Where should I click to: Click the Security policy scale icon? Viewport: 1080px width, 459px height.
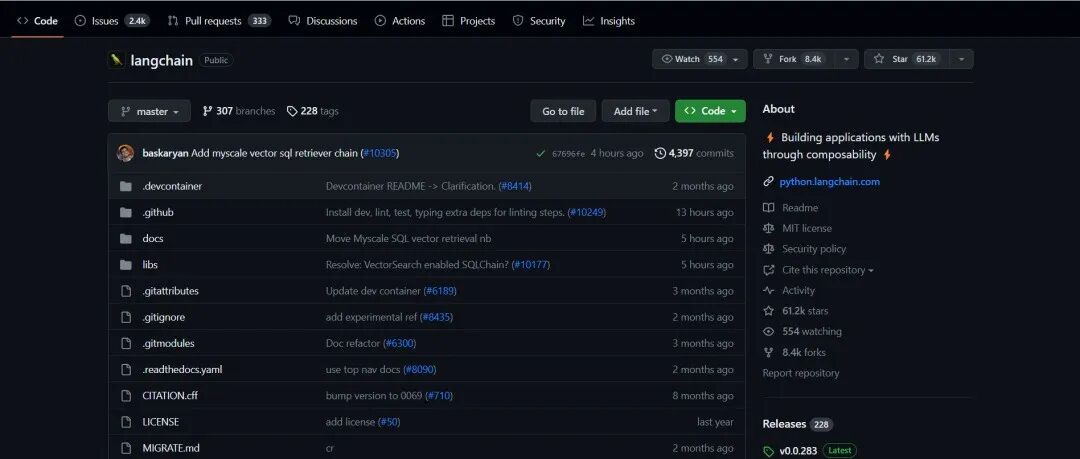coord(769,249)
